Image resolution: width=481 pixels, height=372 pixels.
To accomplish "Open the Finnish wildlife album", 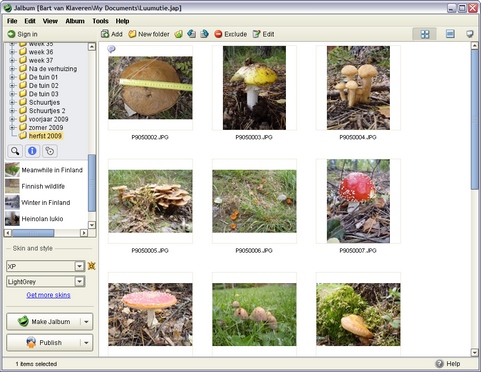I will pos(35,186).
